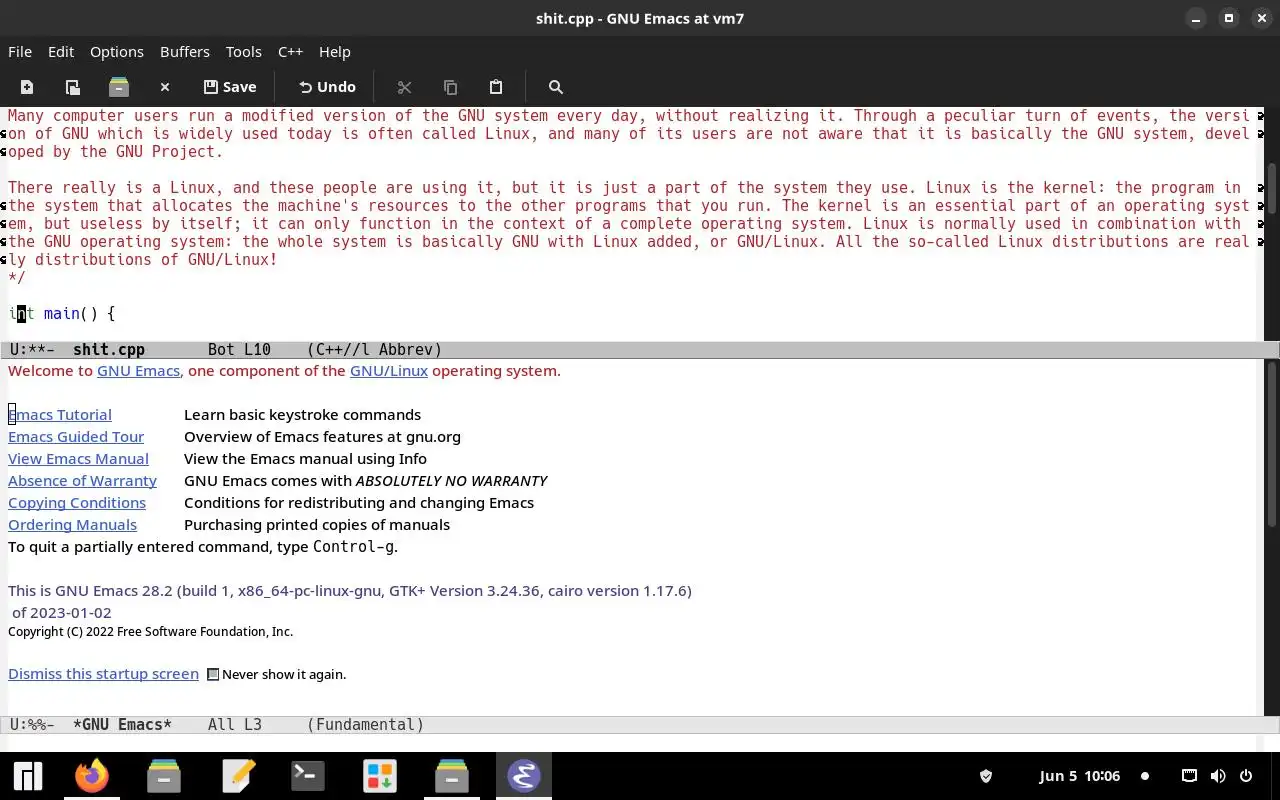The width and height of the screenshot is (1280, 800).
Task: Open the Buffers menu
Action: (185, 51)
